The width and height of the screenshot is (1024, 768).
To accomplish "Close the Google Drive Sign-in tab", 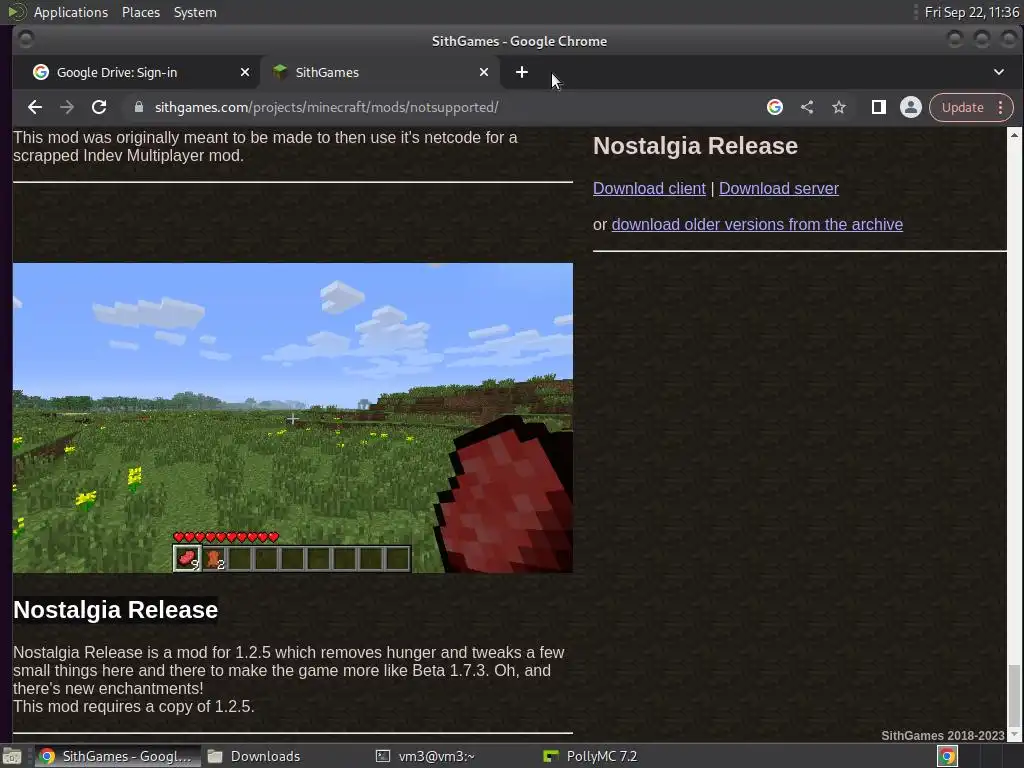I will 245,72.
